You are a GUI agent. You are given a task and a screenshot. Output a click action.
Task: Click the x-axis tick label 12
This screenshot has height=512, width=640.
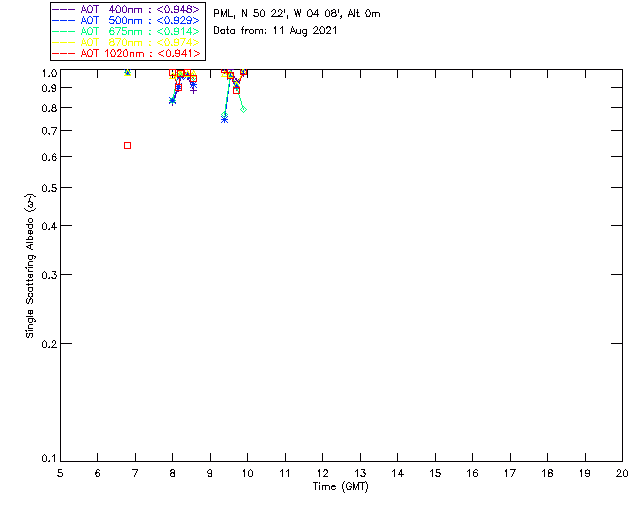coord(322,473)
